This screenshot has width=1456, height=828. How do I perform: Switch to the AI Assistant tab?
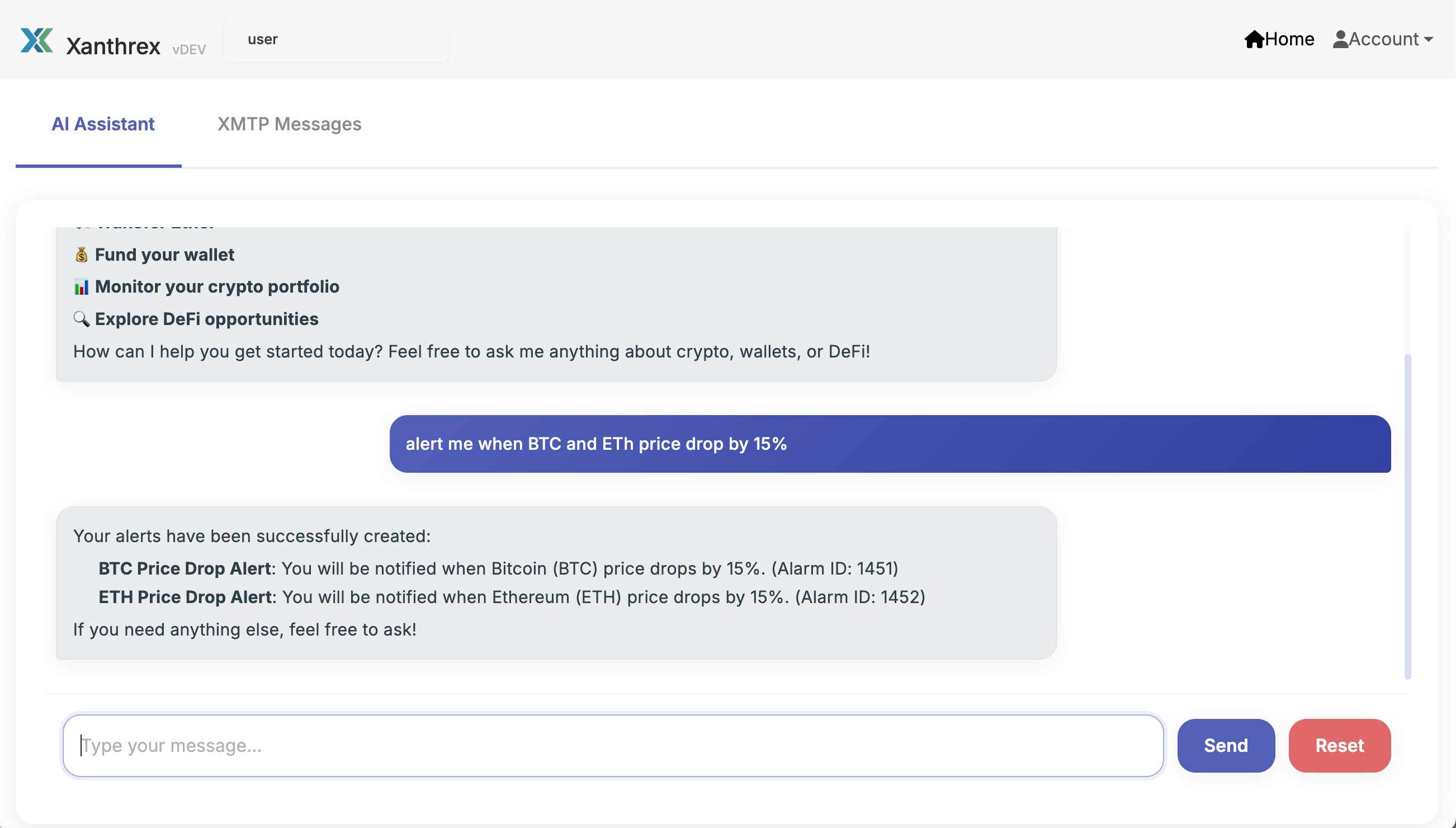103,124
